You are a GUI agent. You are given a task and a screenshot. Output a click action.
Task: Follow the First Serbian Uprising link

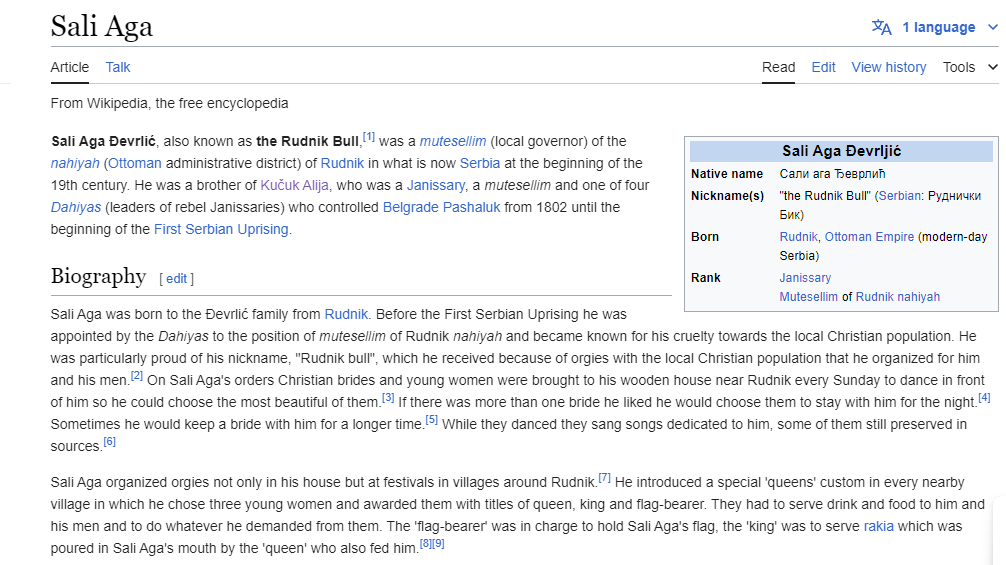[x=221, y=229]
